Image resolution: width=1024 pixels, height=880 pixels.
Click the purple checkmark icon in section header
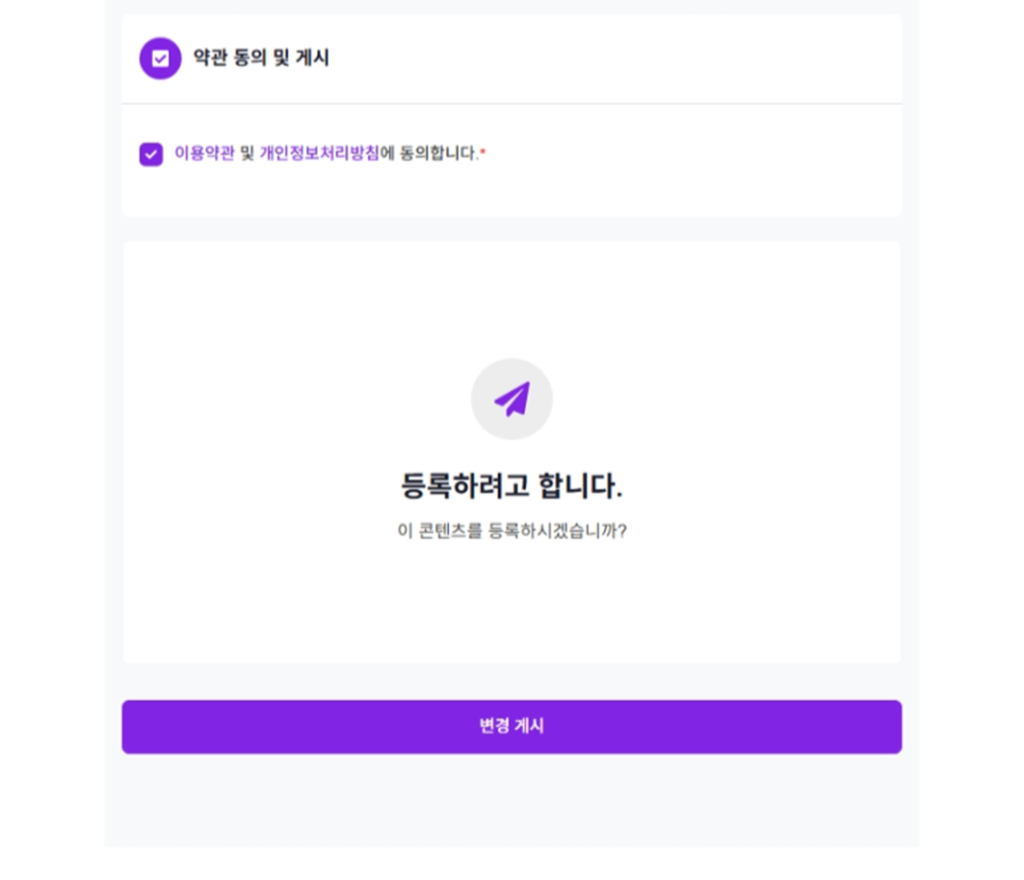(x=160, y=58)
